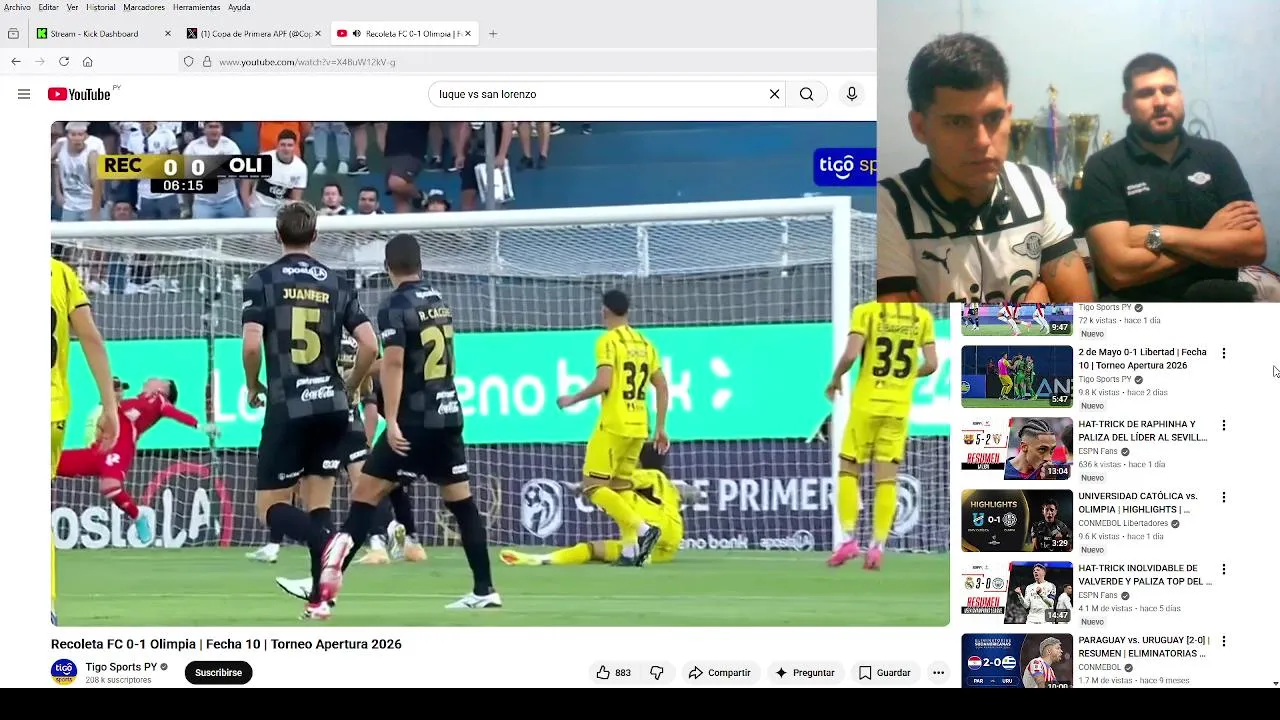This screenshot has height=720, width=1280.
Task: Open the Archivo menu
Action: [x=17, y=7]
